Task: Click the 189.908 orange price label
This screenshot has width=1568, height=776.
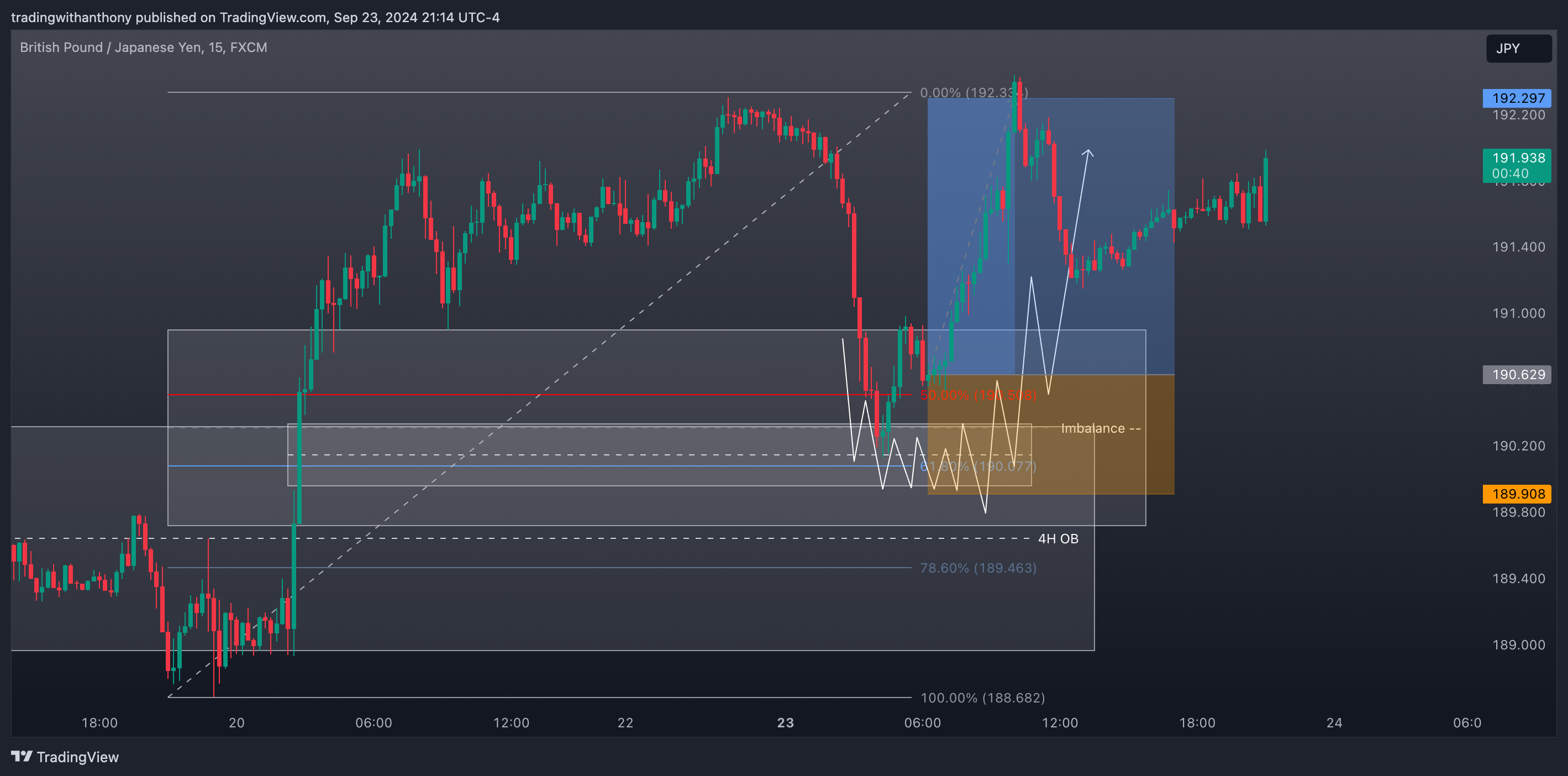Action: coord(1517,494)
